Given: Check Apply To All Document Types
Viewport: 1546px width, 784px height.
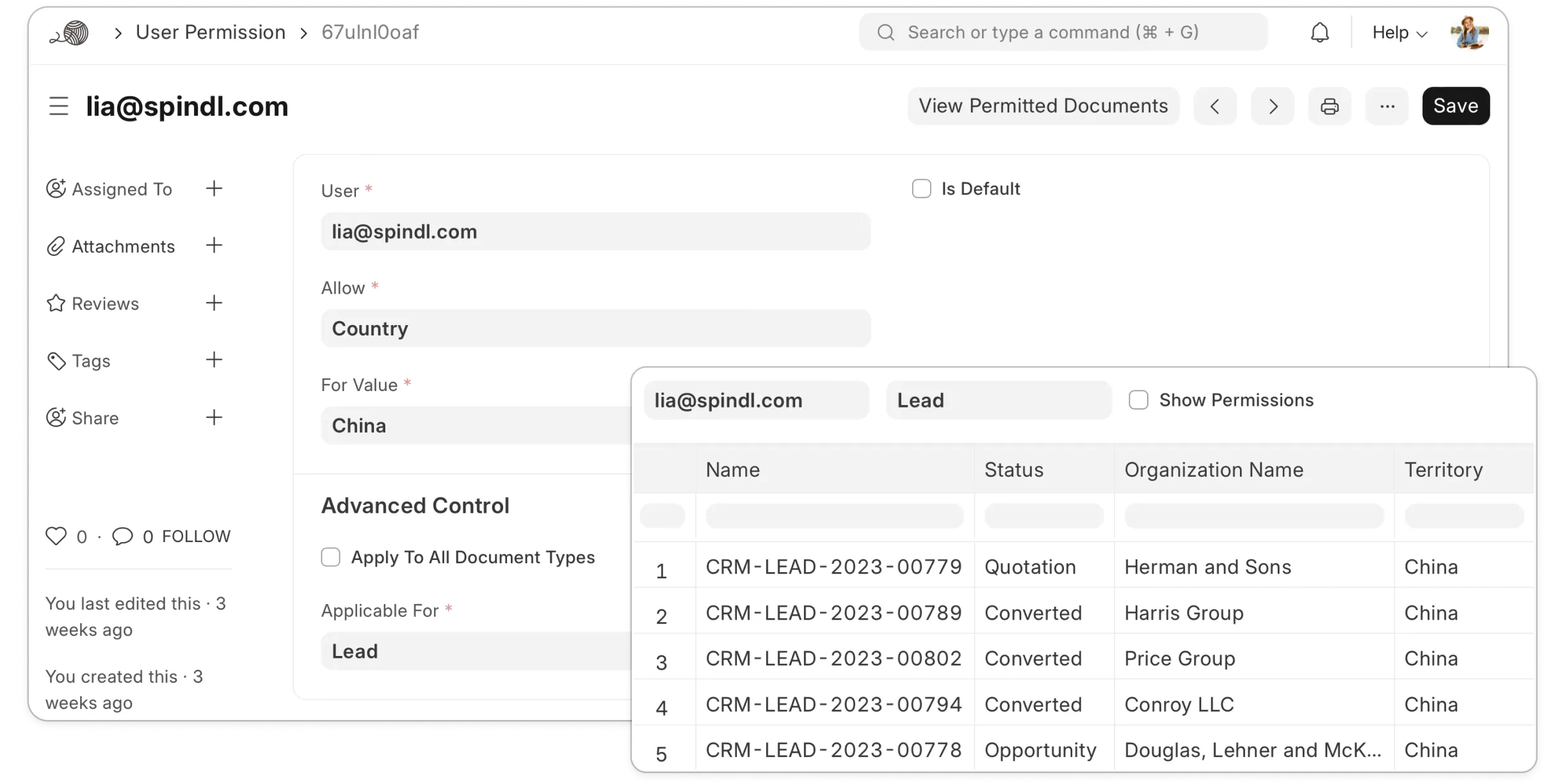Looking at the screenshot, I should pyautogui.click(x=330, y=557).
